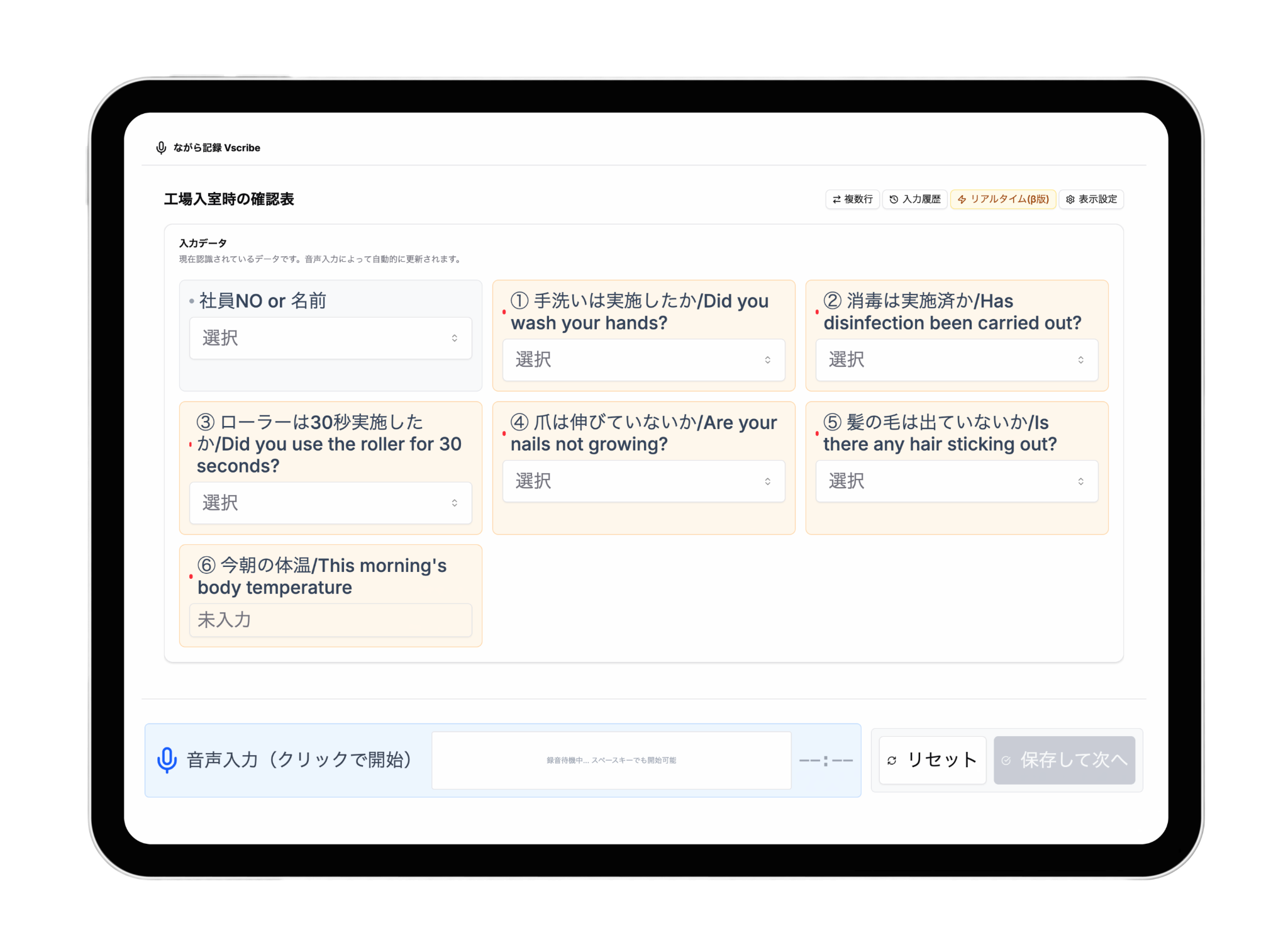Click the body temperature 未入力 field
The height and width of the screenshot is (952, 1288).
tap(330, 620)
